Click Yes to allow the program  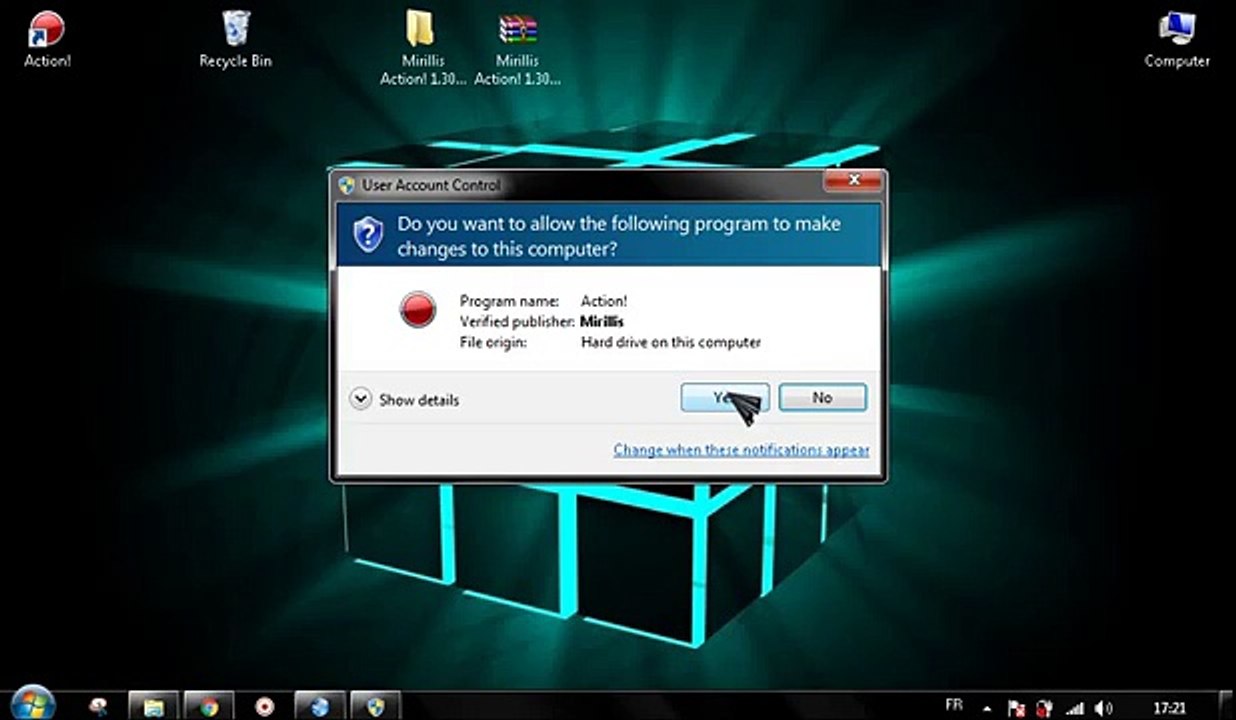pos(725,397)
